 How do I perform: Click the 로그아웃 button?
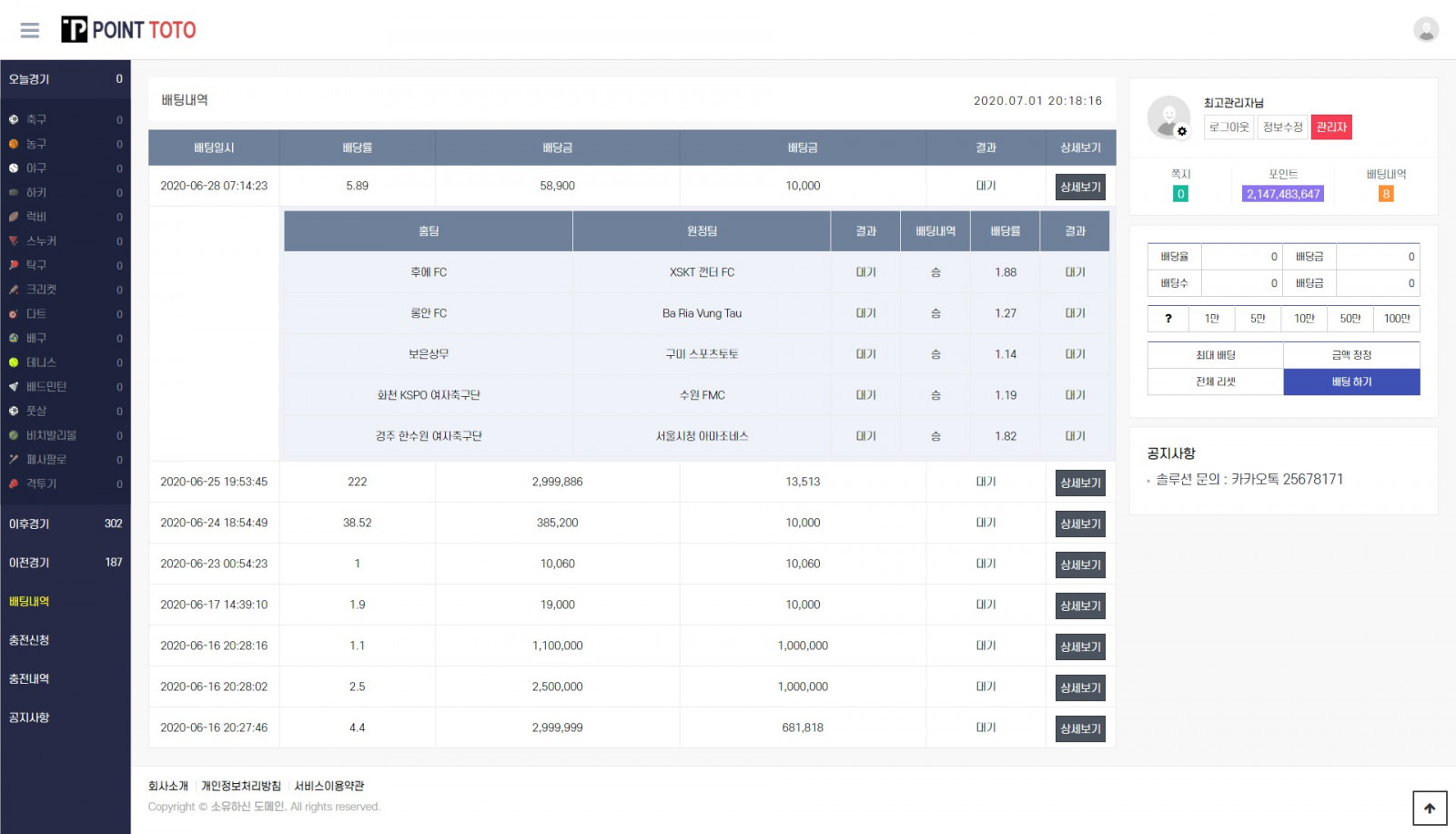tap(1228, 127)
